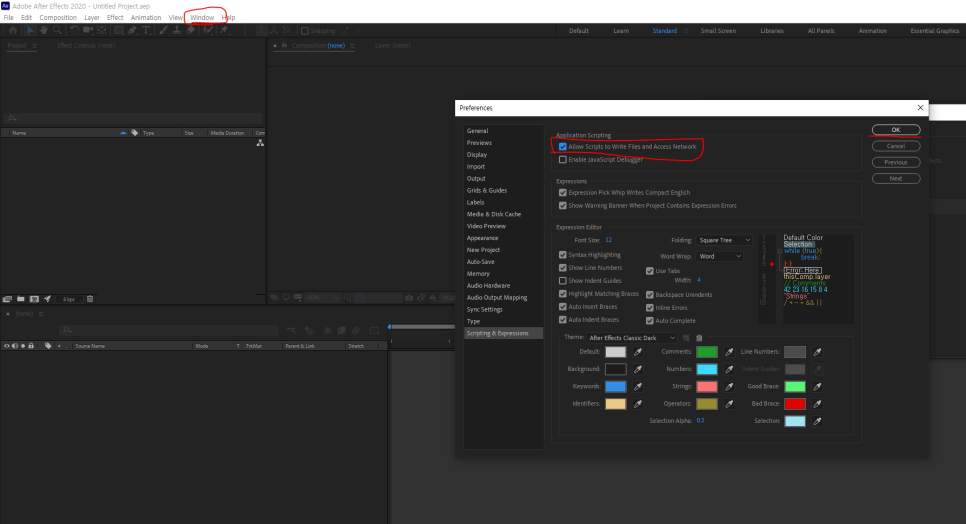Switch to the Learn workspace
Image resolution: width=966 pixels, height=524 pixels.
[x=621, y=31]
